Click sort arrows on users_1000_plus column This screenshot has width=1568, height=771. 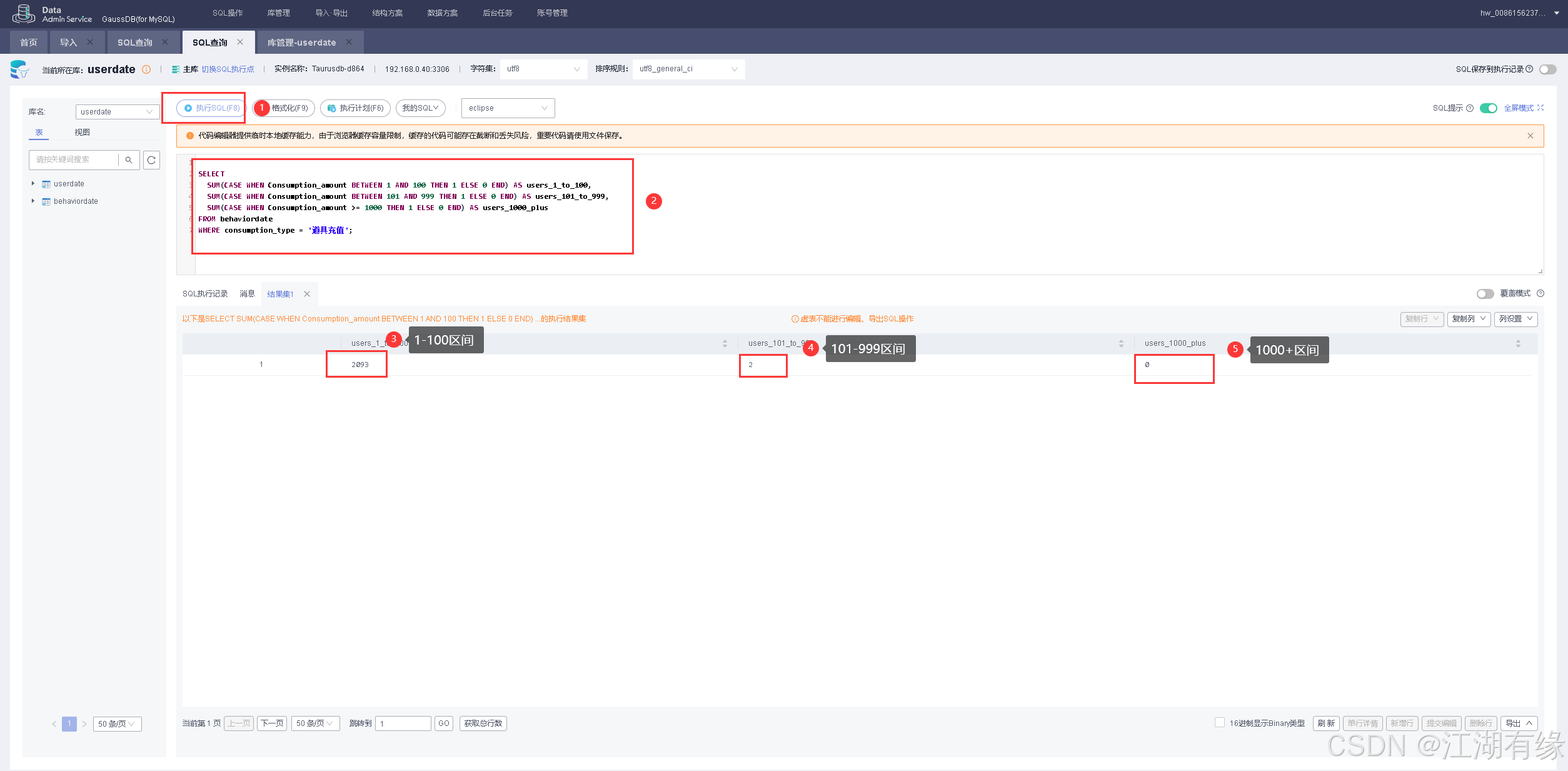1517,343
